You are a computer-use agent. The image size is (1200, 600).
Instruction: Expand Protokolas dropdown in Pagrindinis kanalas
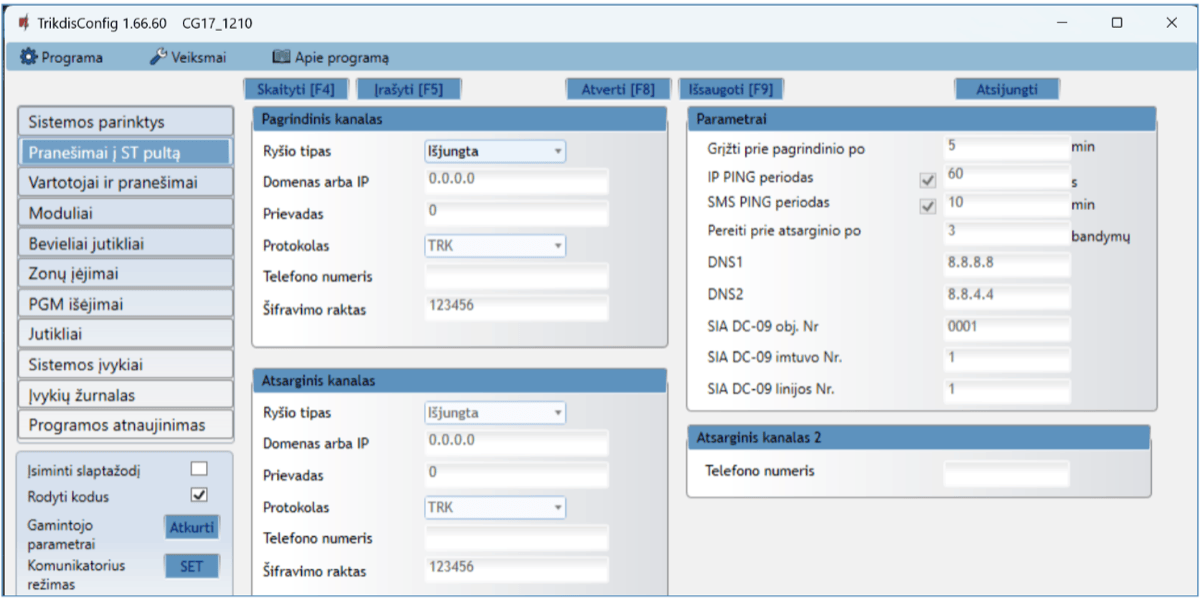tap(495, 245)
